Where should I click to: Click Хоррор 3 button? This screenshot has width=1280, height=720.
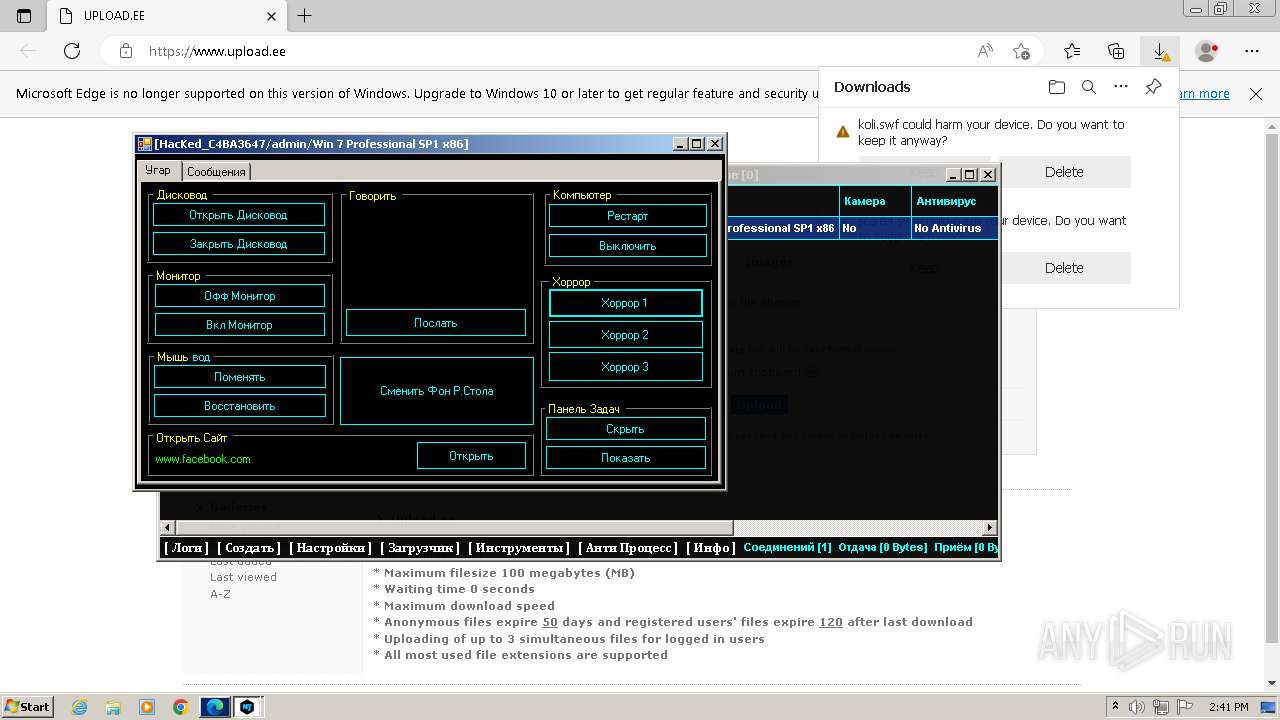coord(625,367)
